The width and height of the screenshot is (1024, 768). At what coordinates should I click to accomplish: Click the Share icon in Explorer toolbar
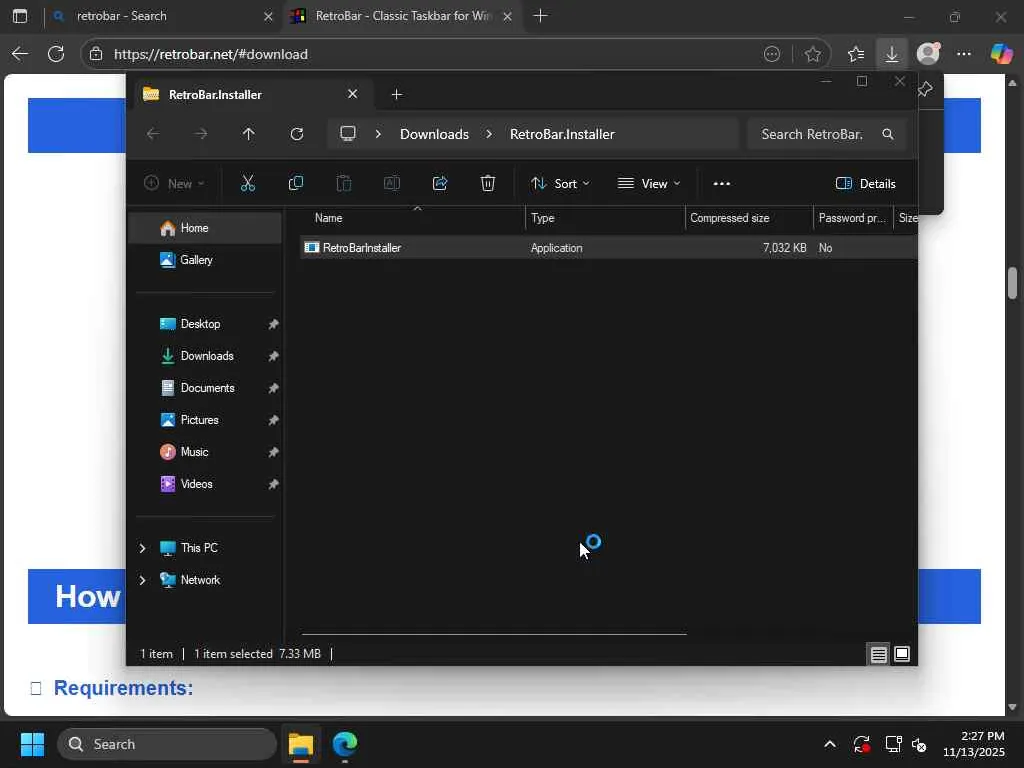[x=440, y=184]
